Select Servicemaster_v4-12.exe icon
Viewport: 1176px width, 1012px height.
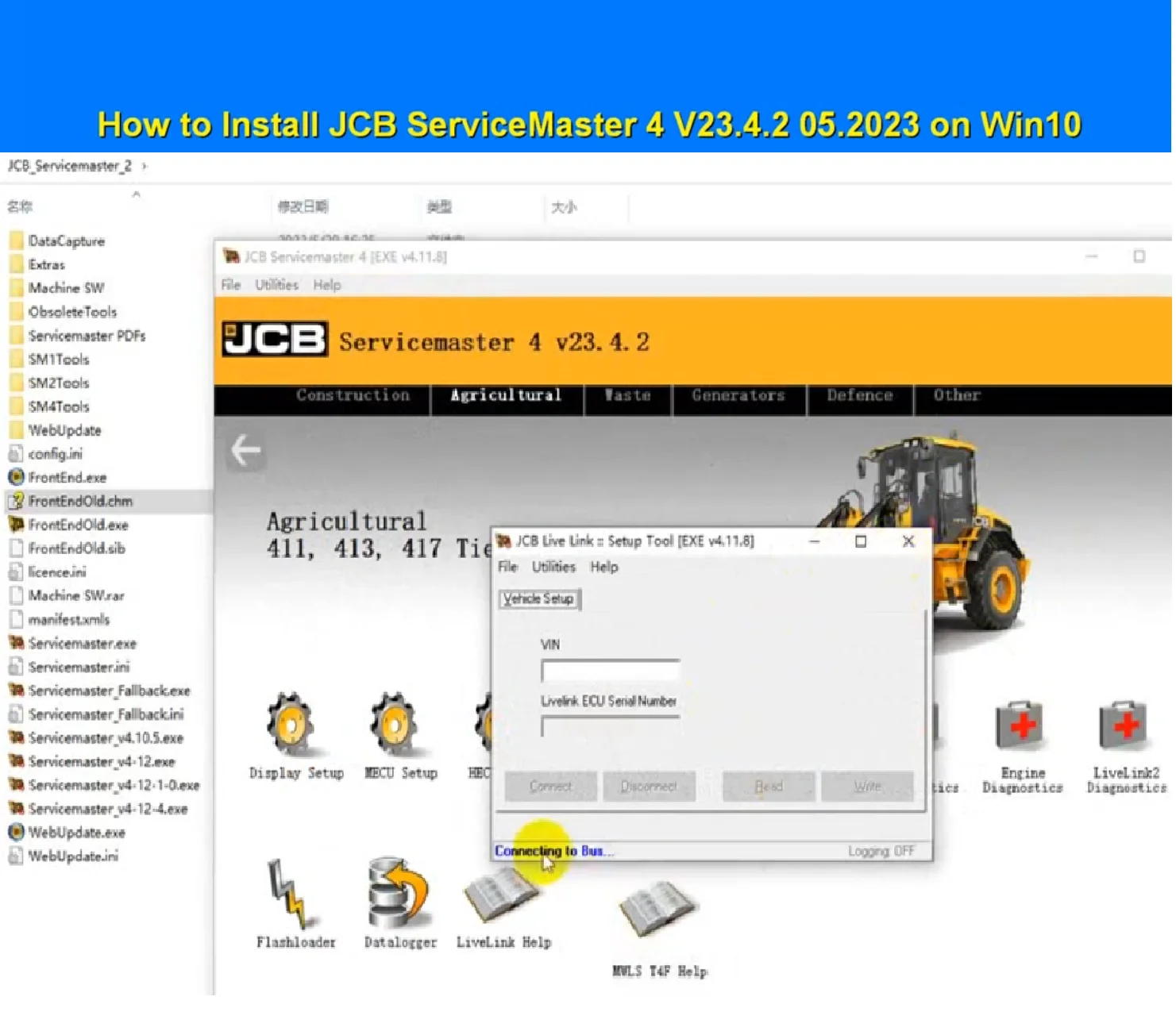pyautogui.click(x=16, y=763)
